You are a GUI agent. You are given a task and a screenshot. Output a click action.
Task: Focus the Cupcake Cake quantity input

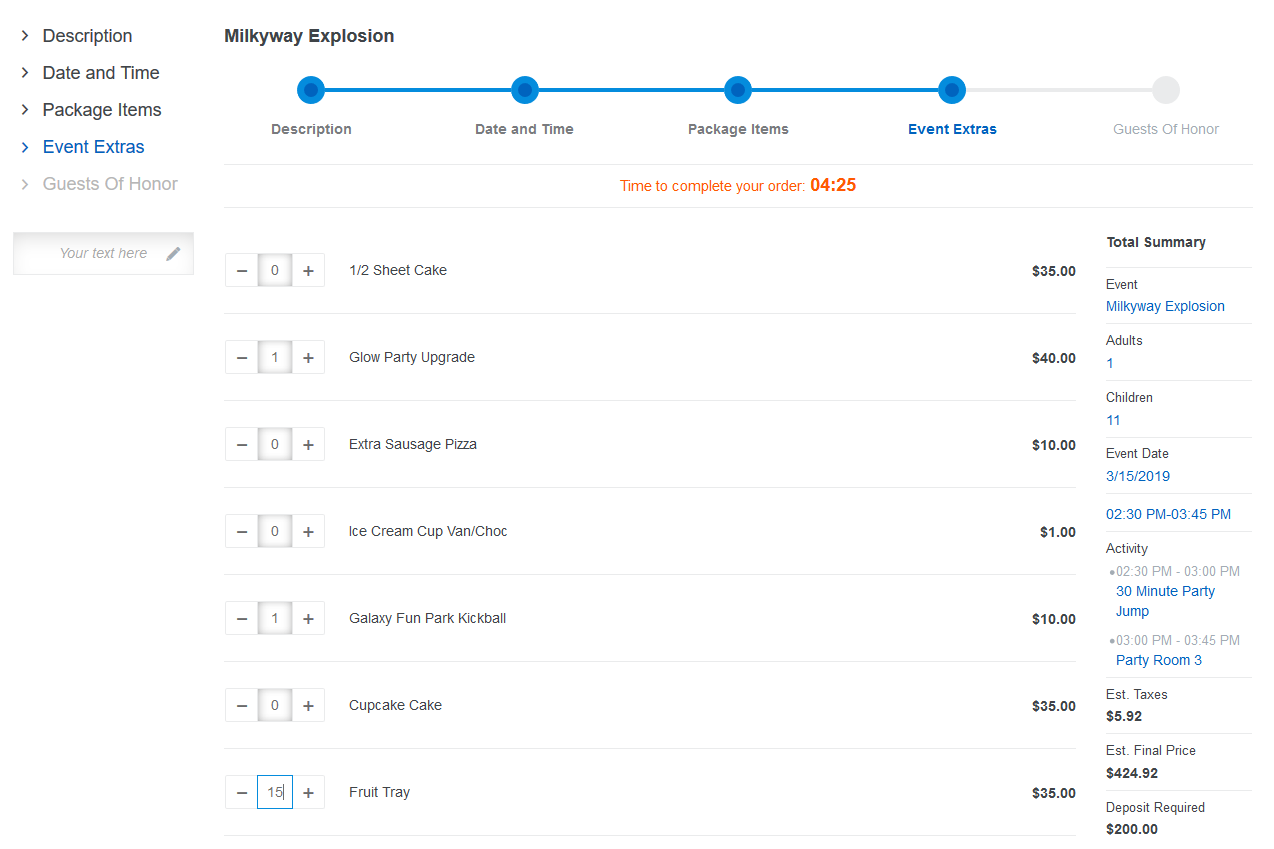275,706
